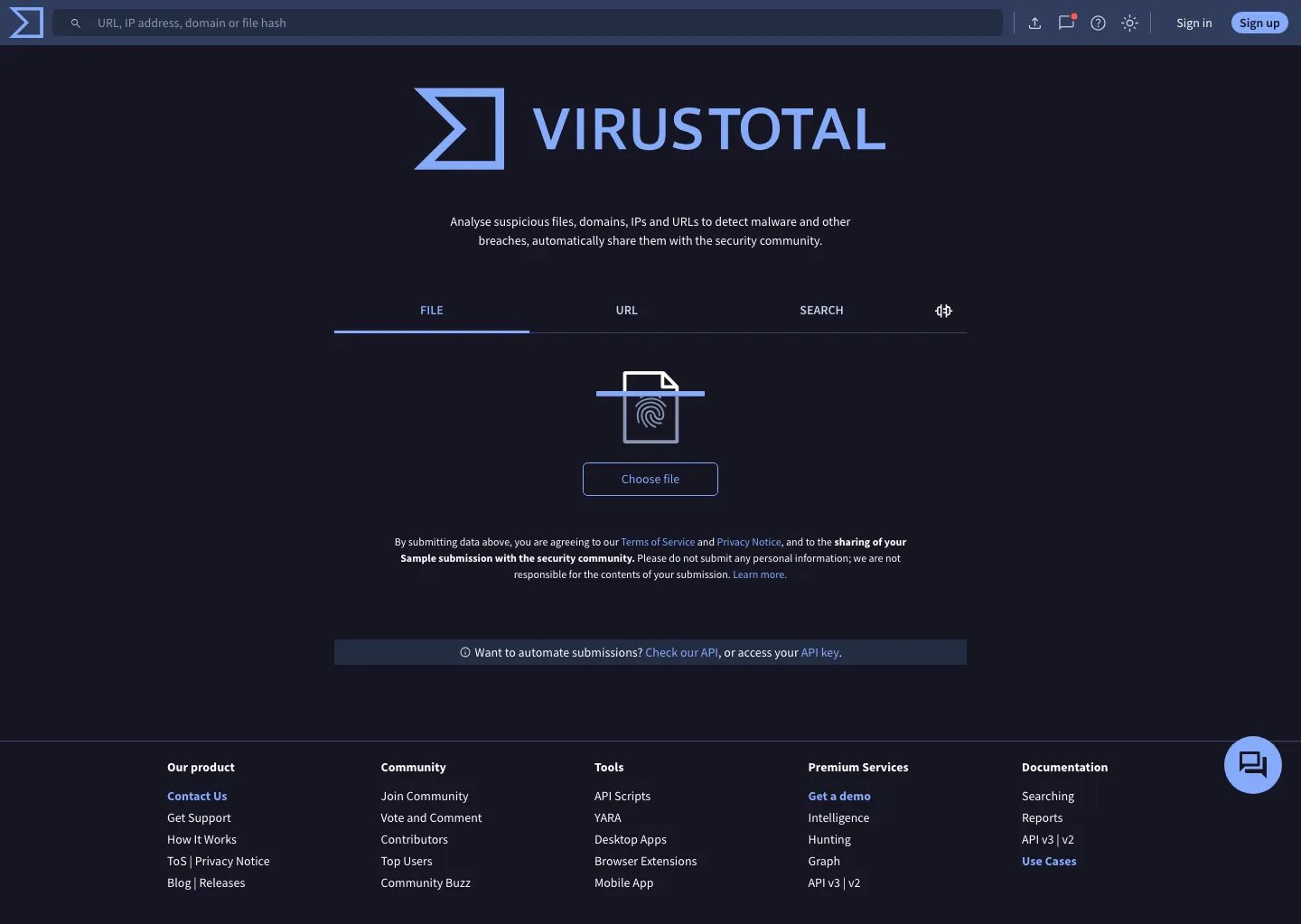The image size is (1301, 924).
Task: Switch to the SEARCH tab
Action: tap(821, 311)
